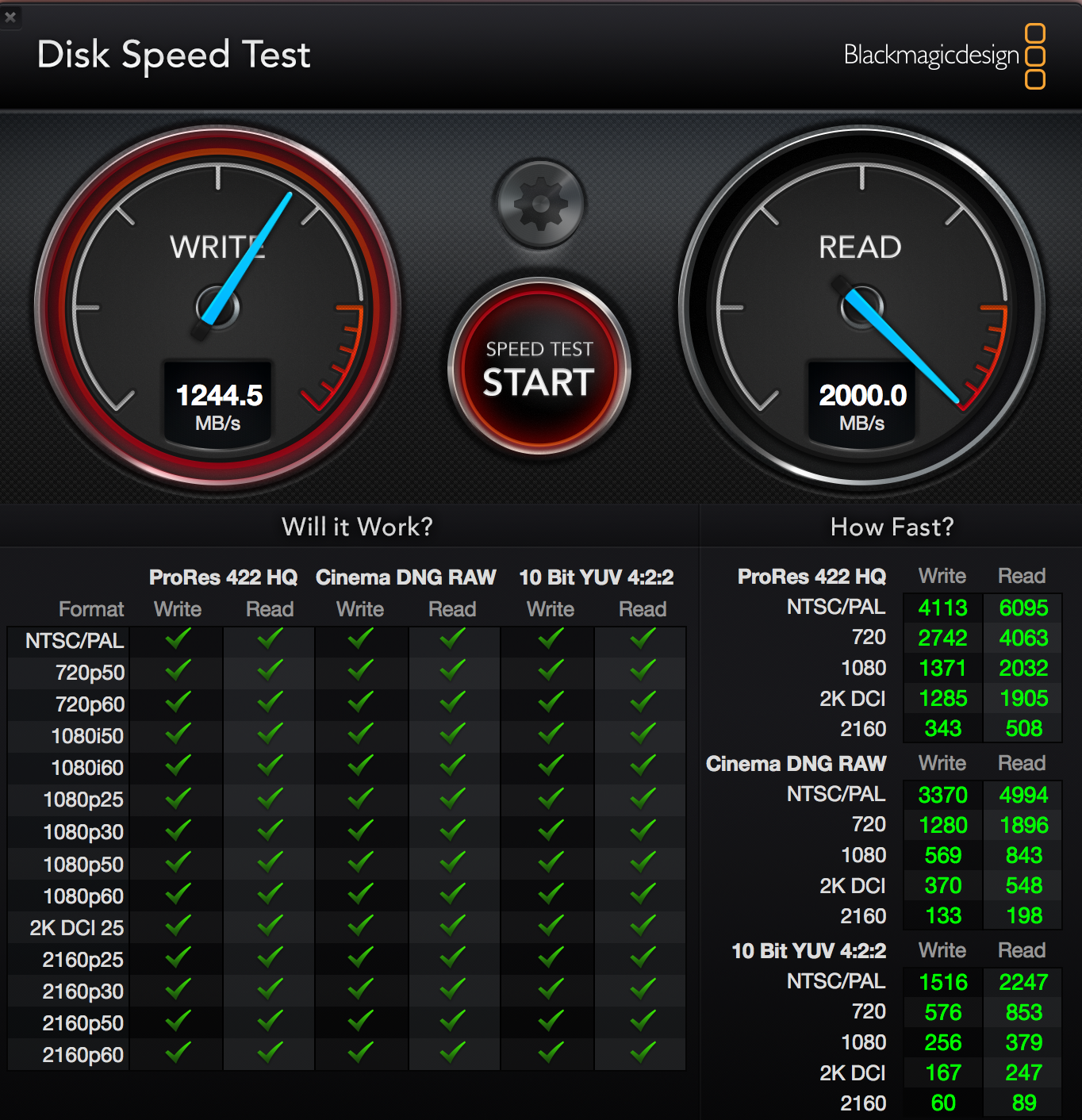Click the ProRes 422 HQ Write checkmark for 2160p50

click(x=178, y=1021)
